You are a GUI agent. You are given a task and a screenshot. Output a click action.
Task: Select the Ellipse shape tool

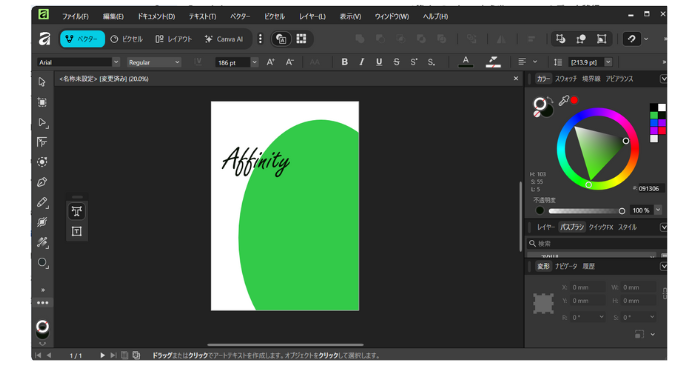pyautogui.click(x=42, y=263)
